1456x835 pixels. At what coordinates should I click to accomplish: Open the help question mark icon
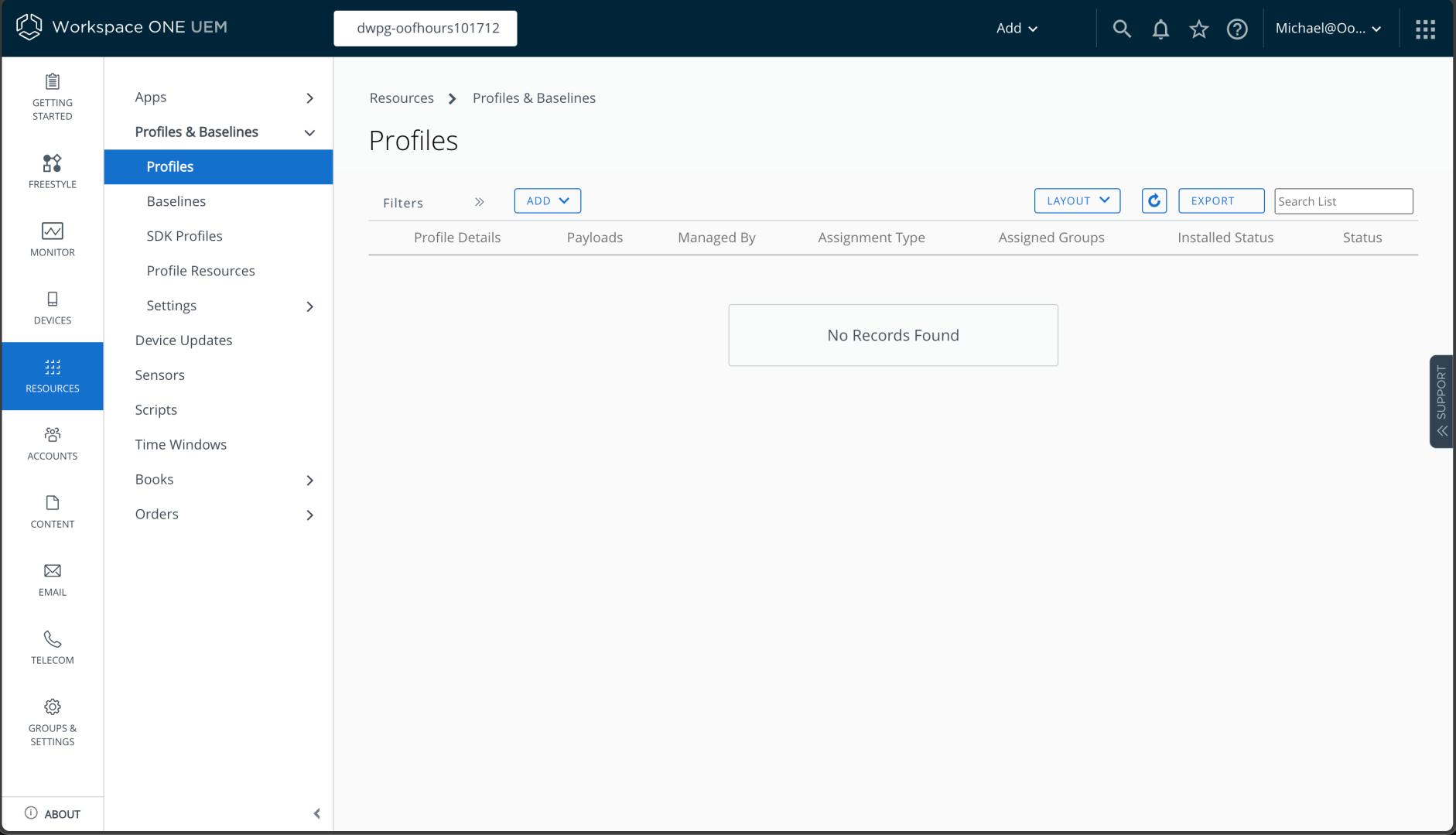point(1236,29)
